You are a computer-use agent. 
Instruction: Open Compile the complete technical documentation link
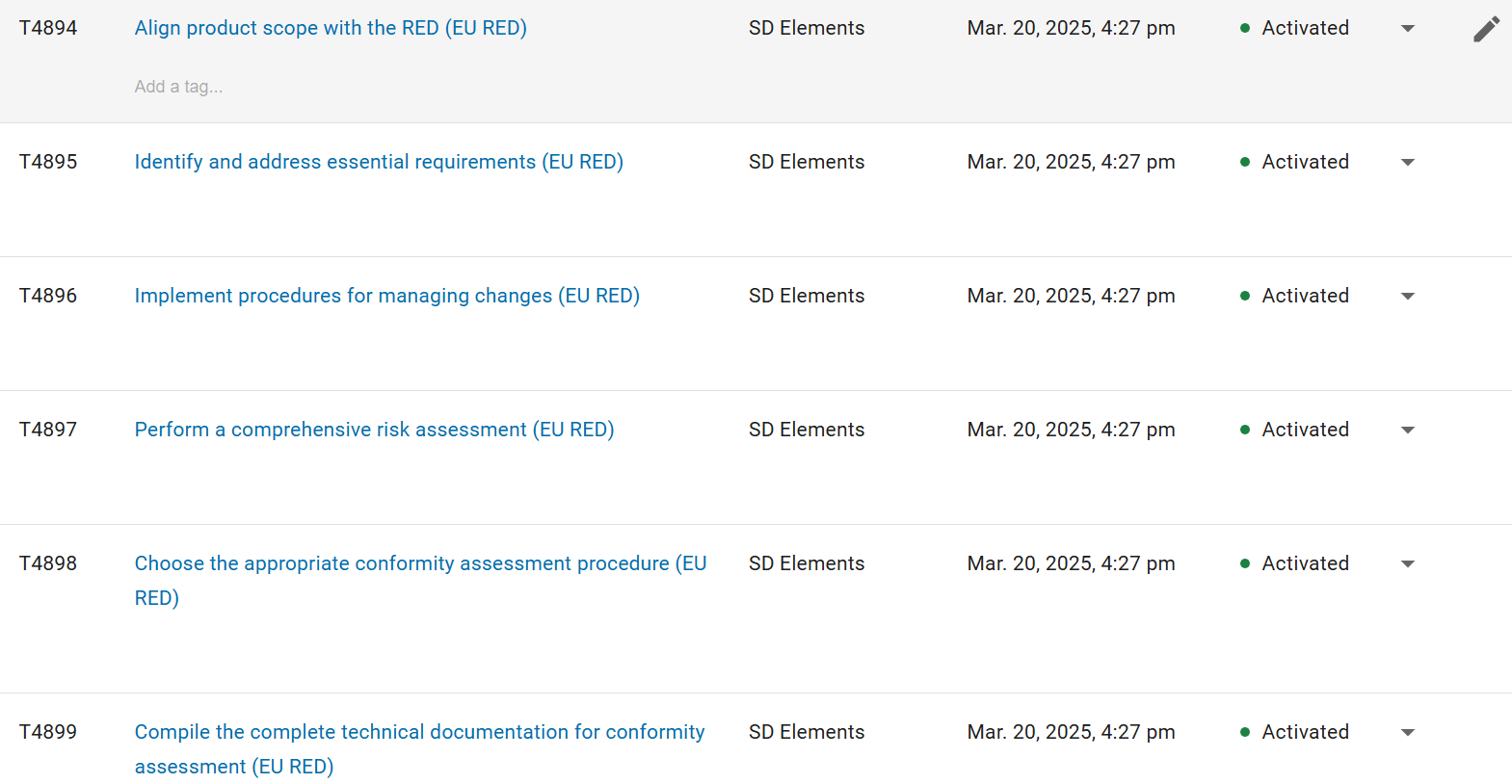tap(419, 749)
